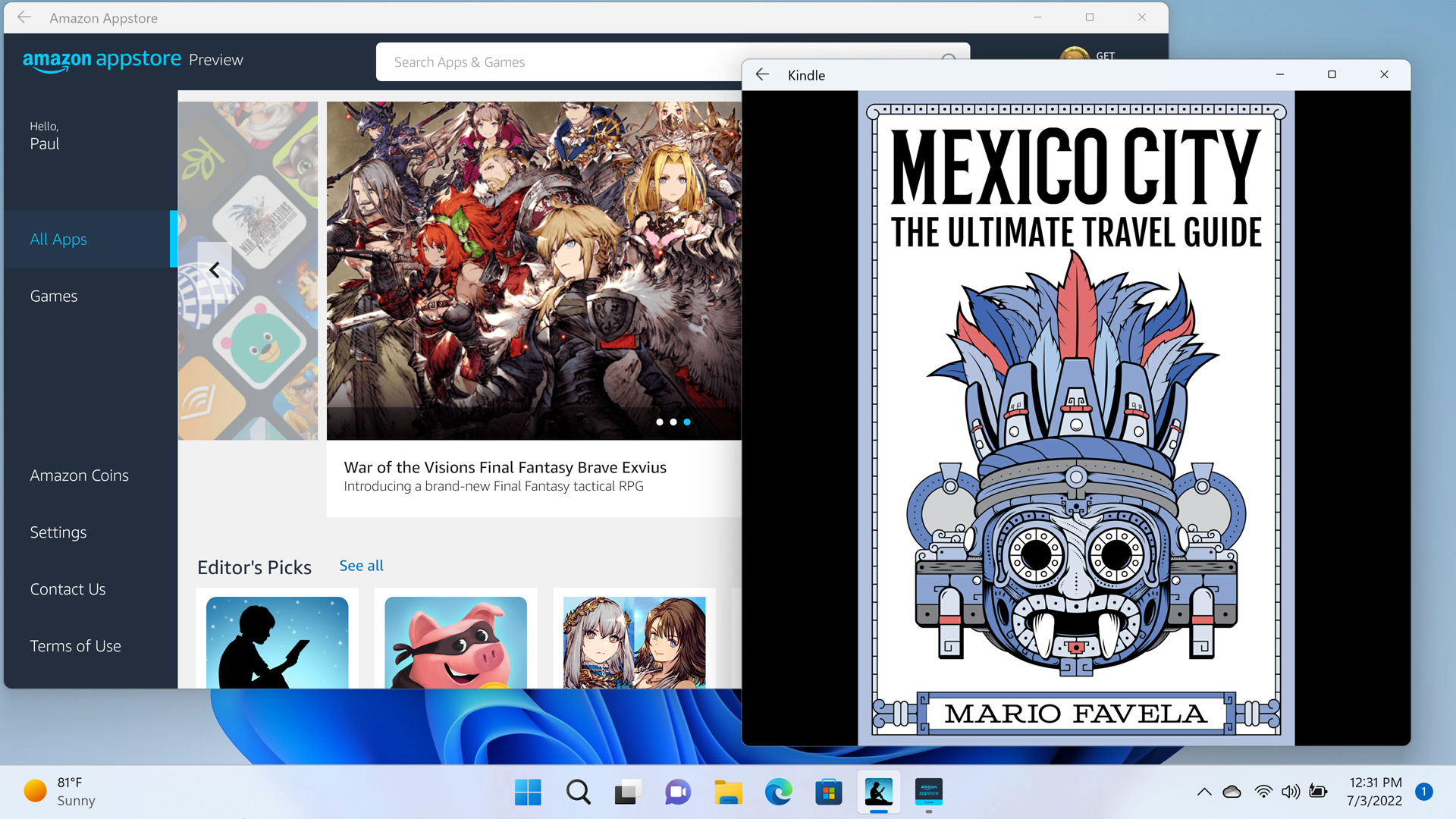Viewport: 1456px width, 819px height.
Task: Open File Explorer from the taskbar
Action: 729,792
